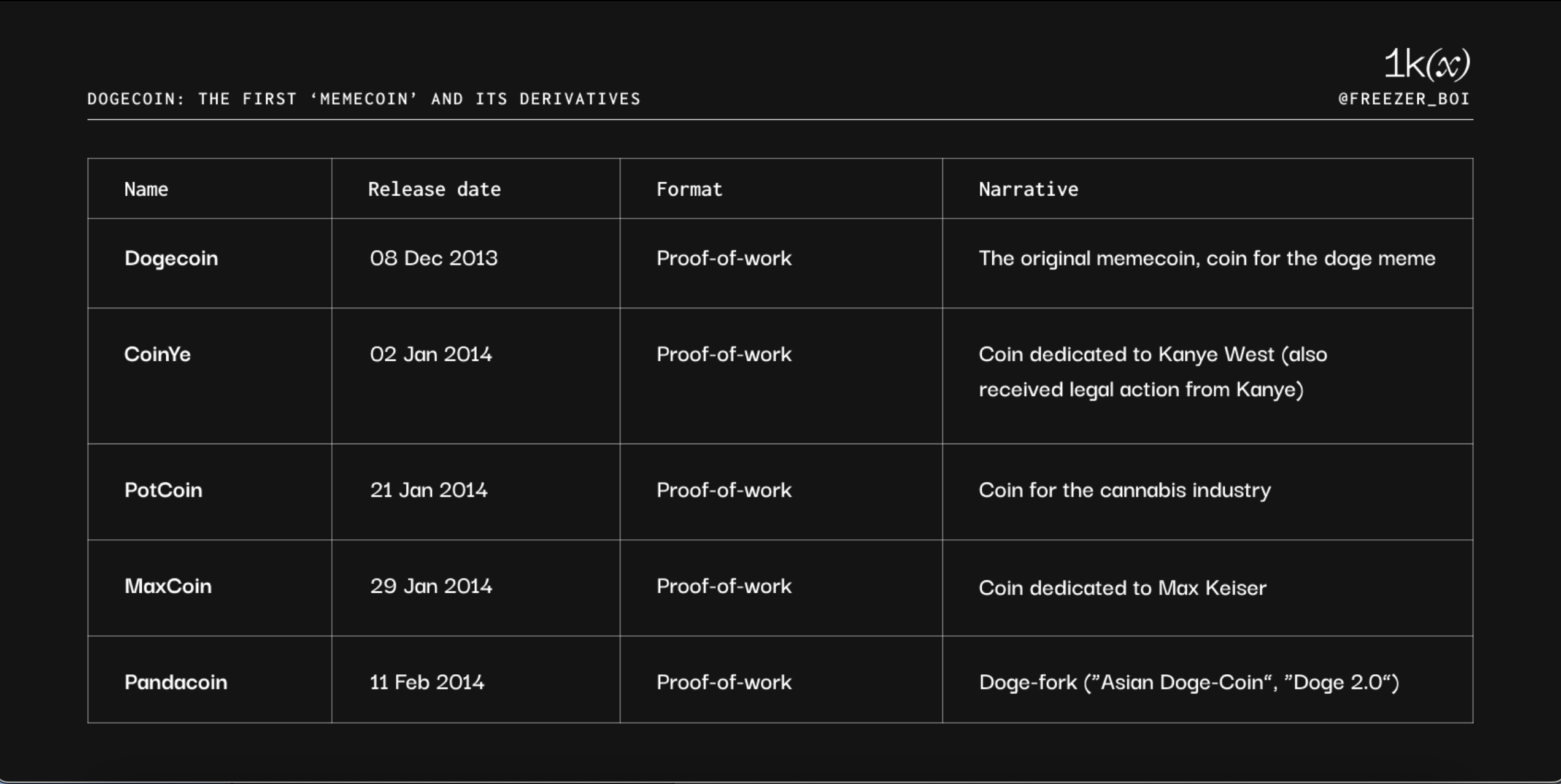1561x784 pixels.
Task: Click the CoinYe name cell
Action: (158, 355)
